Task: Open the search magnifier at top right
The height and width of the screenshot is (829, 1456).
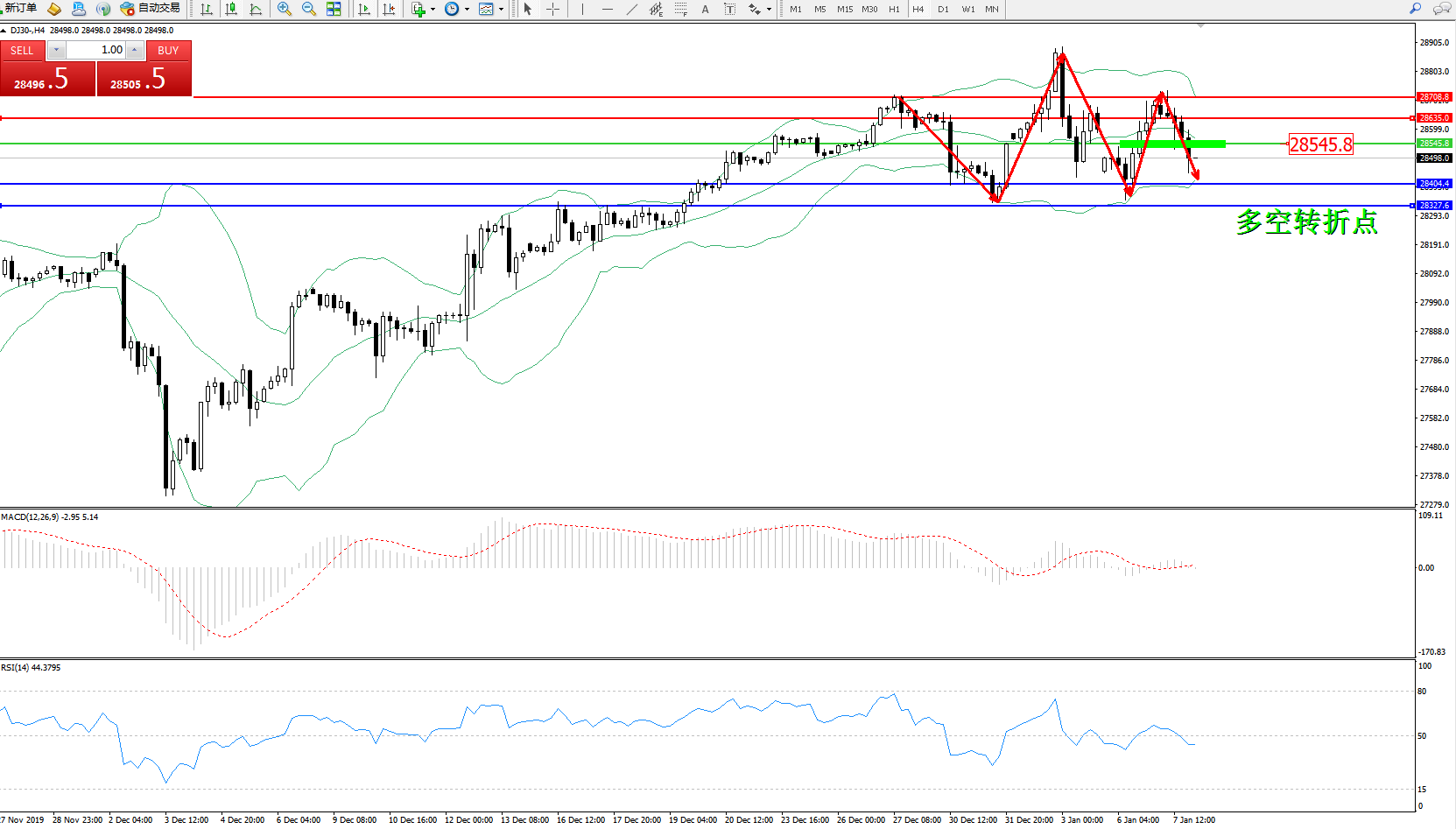Action: pos(1416,9)
